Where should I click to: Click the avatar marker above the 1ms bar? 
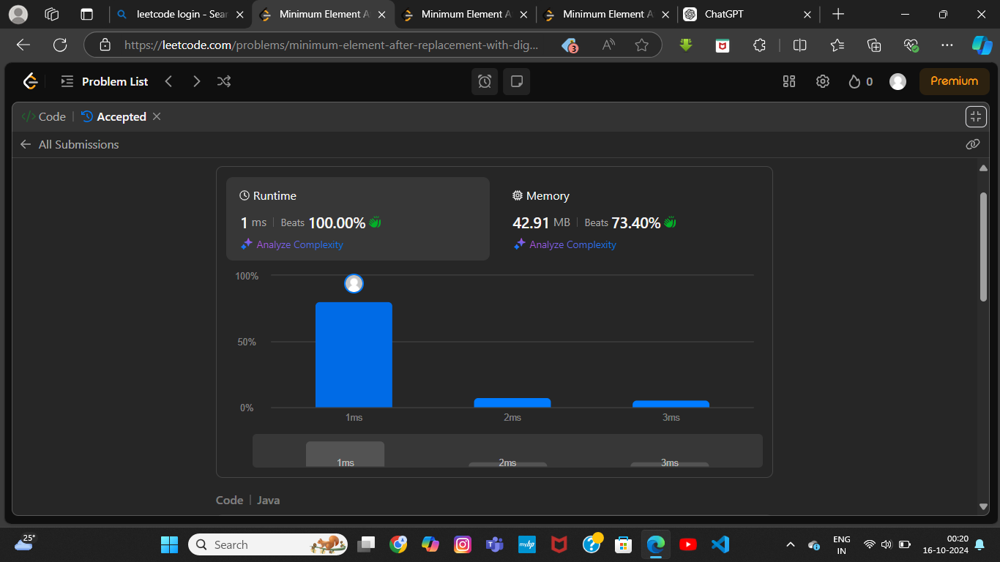354,283
